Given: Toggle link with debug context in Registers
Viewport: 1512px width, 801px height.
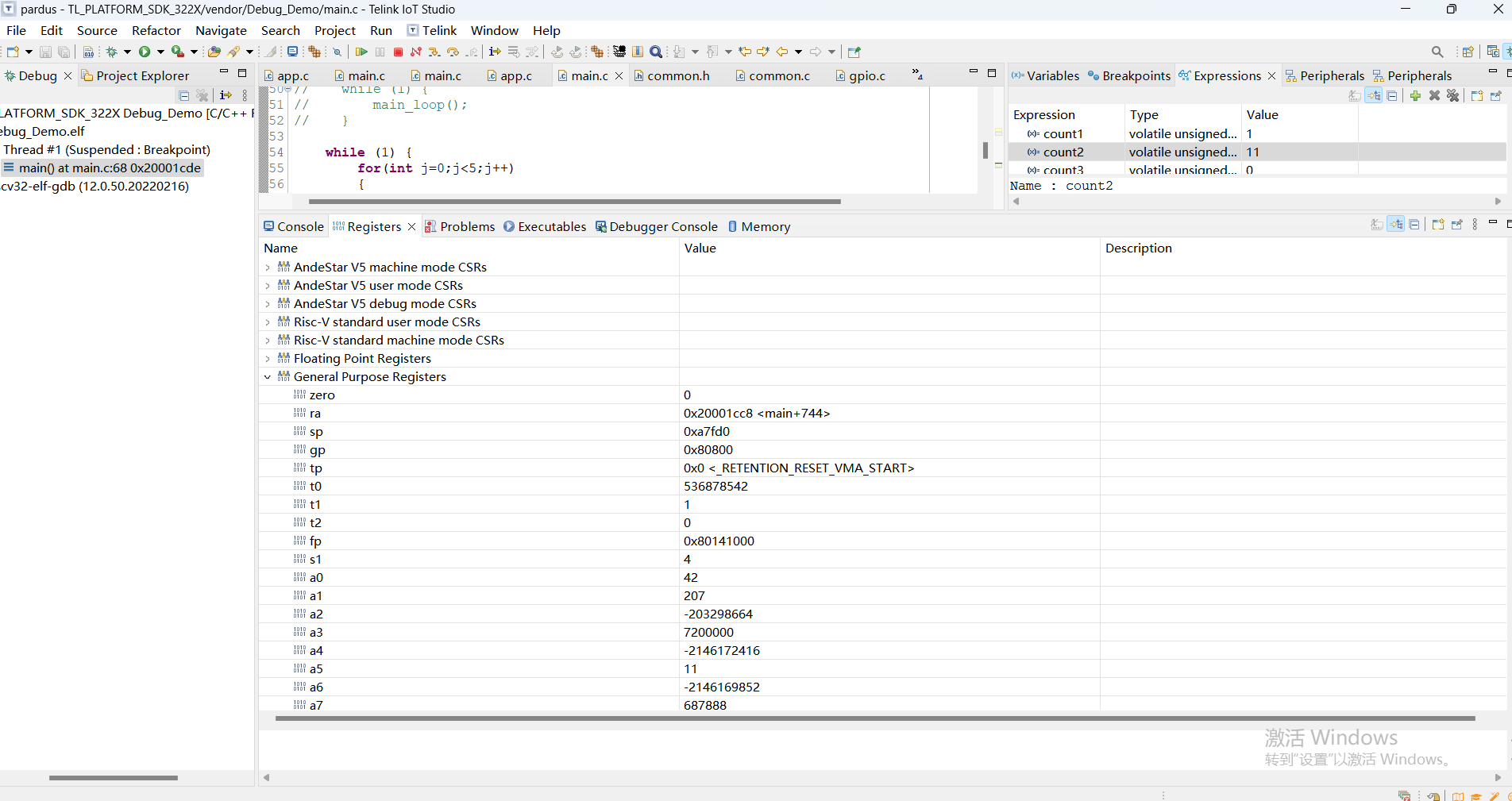Looking at the screenshot, I should pyautogui.click(x=1396, y=225).
